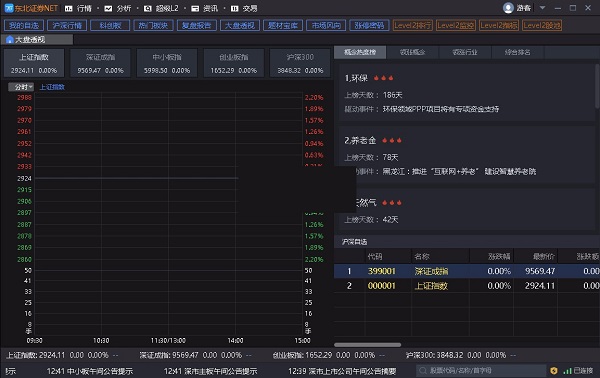Click the horizontal scrollbar under 沪深自选 table
Screen dimensions: 600x378
[x=367, y=345]
